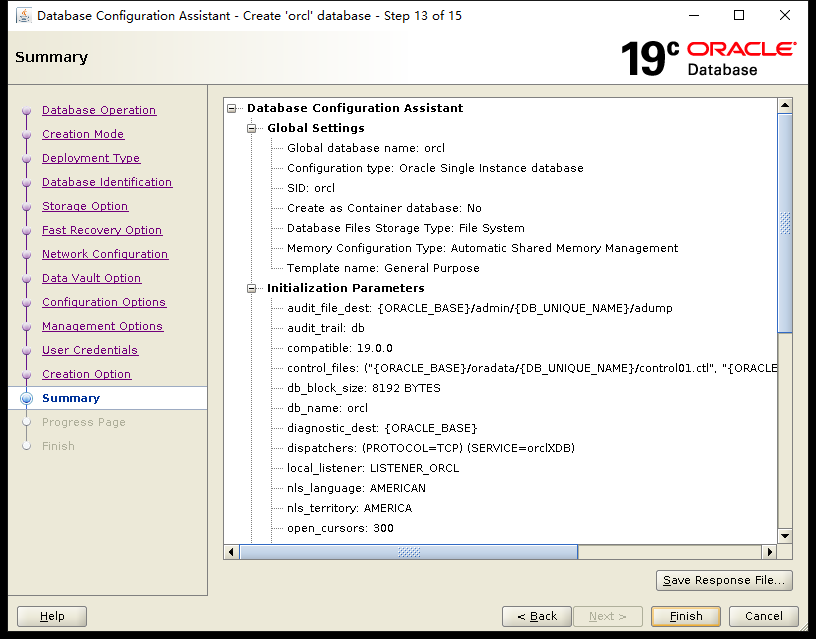
Task: Select 'Configuration type: Oracle Single Instance database' row
Action: tap(435, 168)
